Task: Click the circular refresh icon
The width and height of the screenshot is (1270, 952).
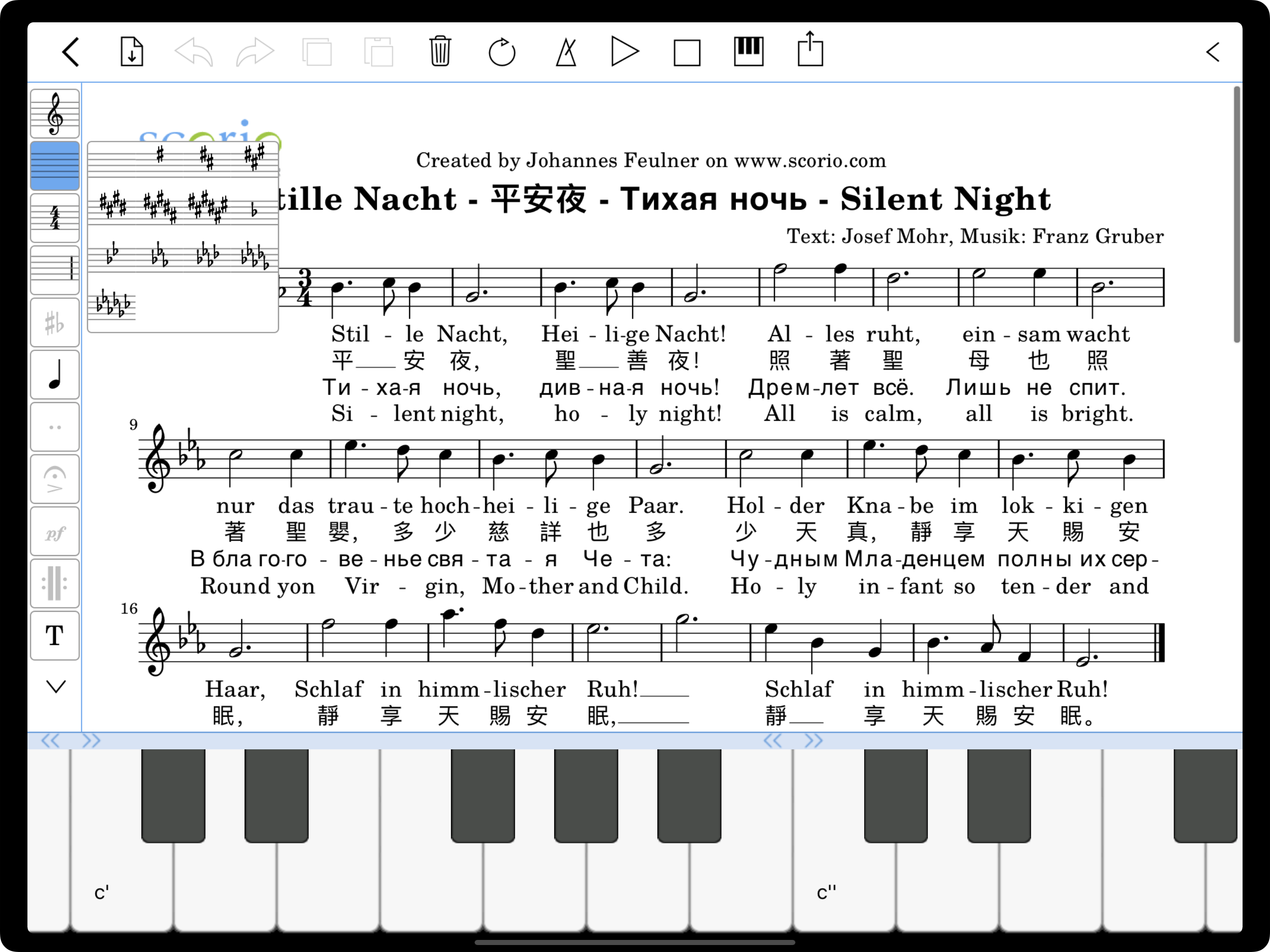Action: tap(502, 52)
